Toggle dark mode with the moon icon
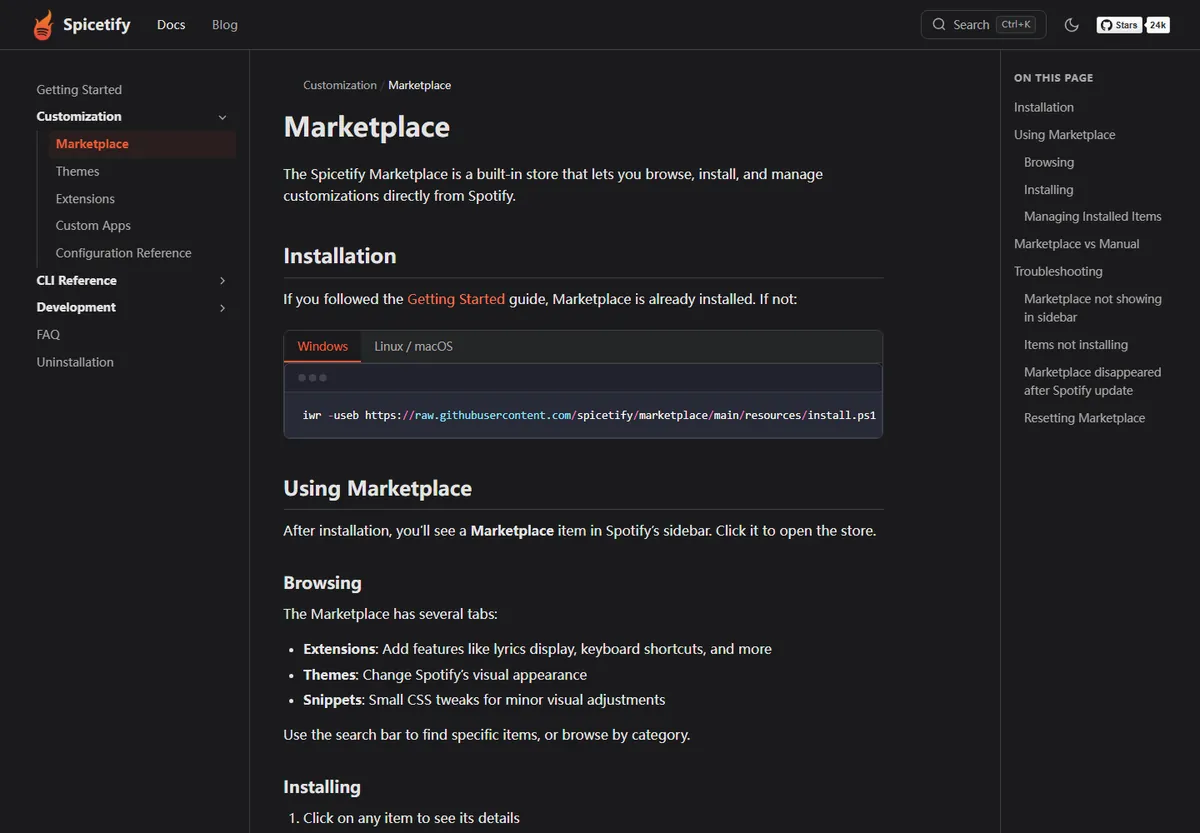Viewport: 1200px width, 833px height. point(1072,25)
